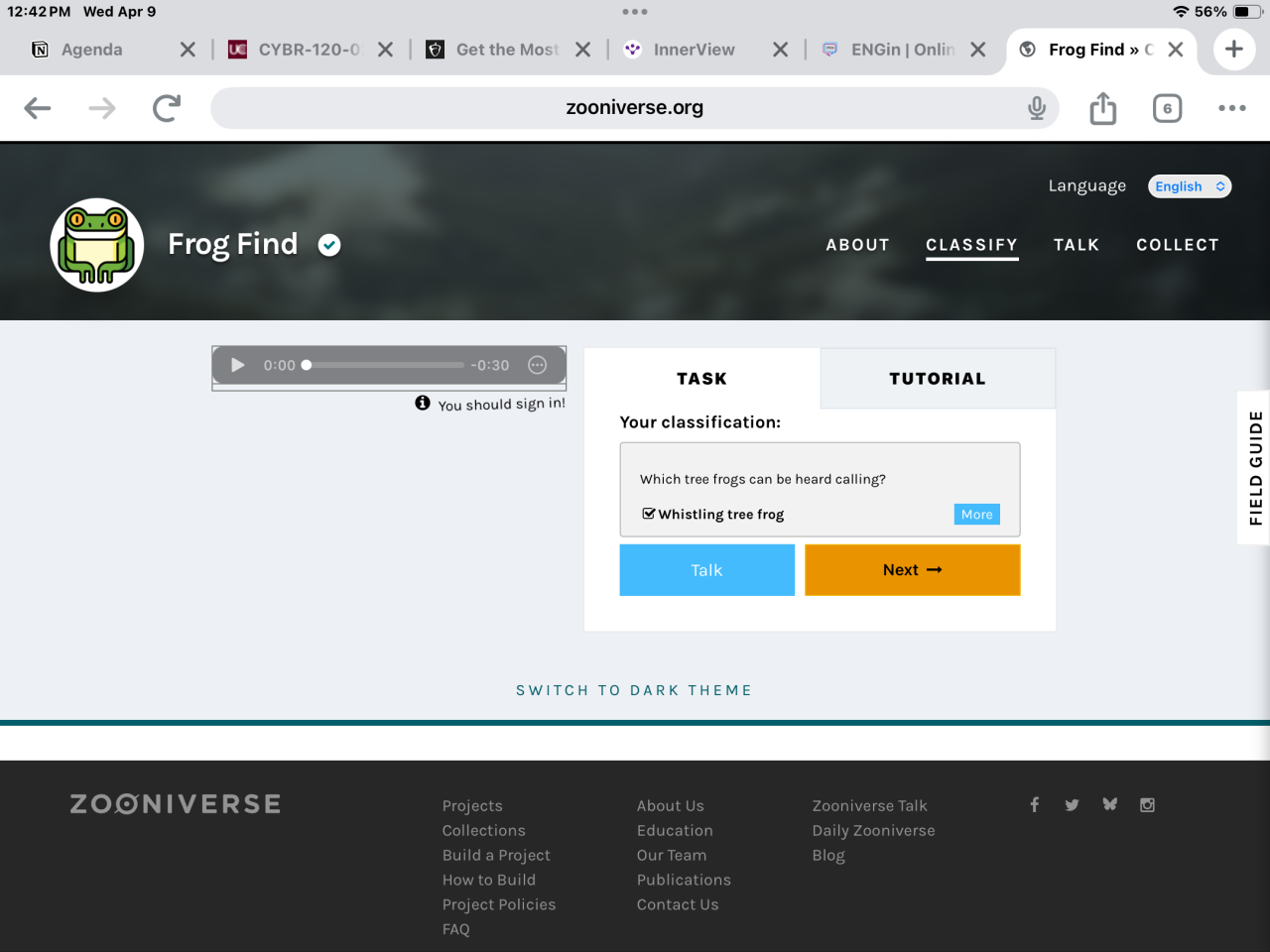The height and width of the screenshot is (952, 1270).
Task: Click the audio progress slider track
Action: pyautogui.click(x=385, y=365)
